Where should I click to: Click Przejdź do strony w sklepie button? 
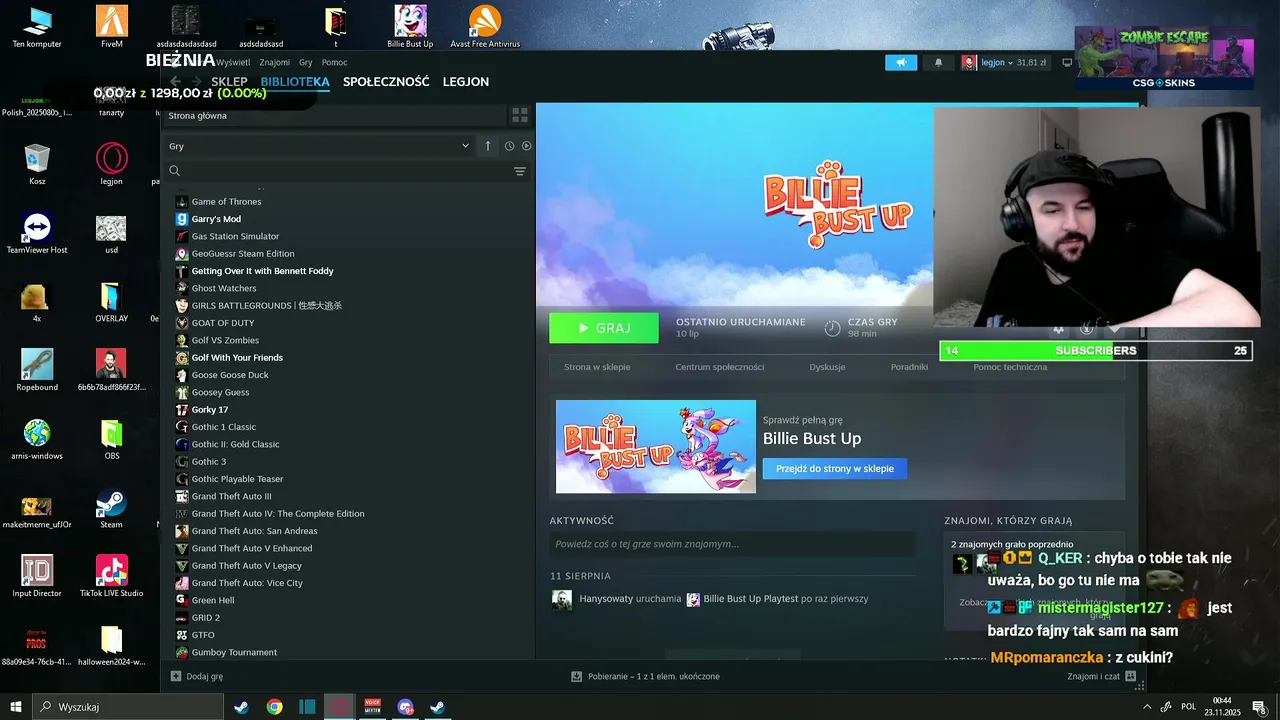835,468
